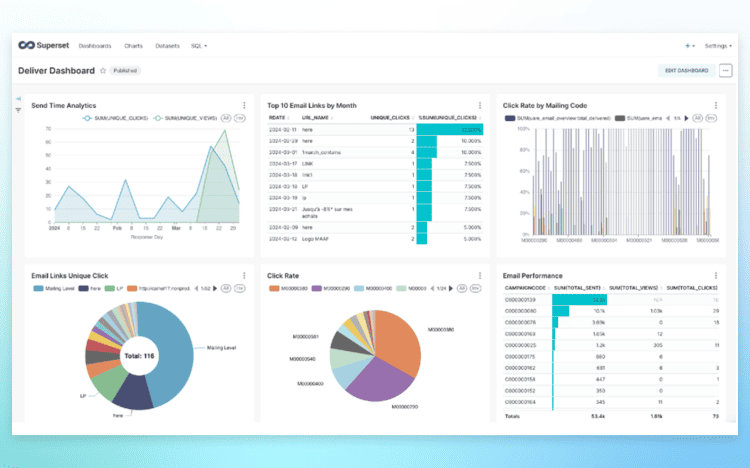Toggle M00000400 legend item in Click Rate
The image size is (750, 468).
pyautogui.click(x=373, y=289)
